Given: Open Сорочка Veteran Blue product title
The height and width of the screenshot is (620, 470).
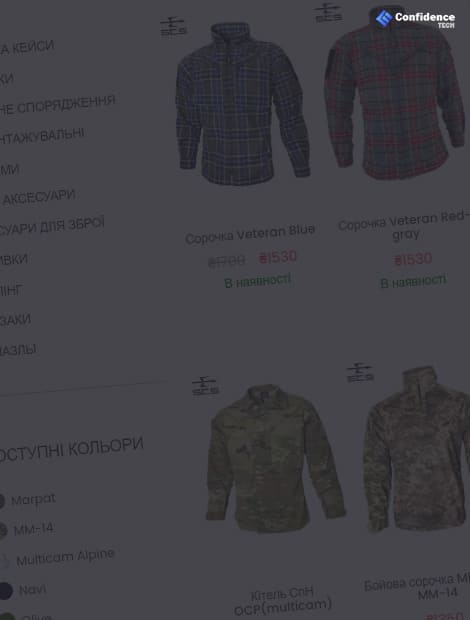Looking at the screenshot, I should pyautogui.click(x=250, y=234).
